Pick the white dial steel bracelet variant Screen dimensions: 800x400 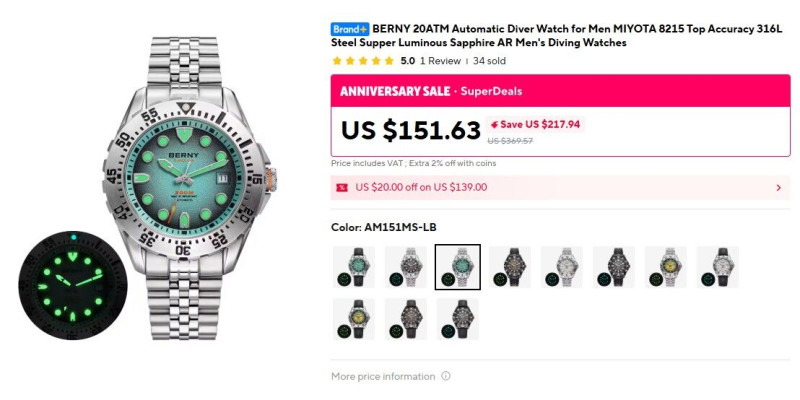(562, 267)
